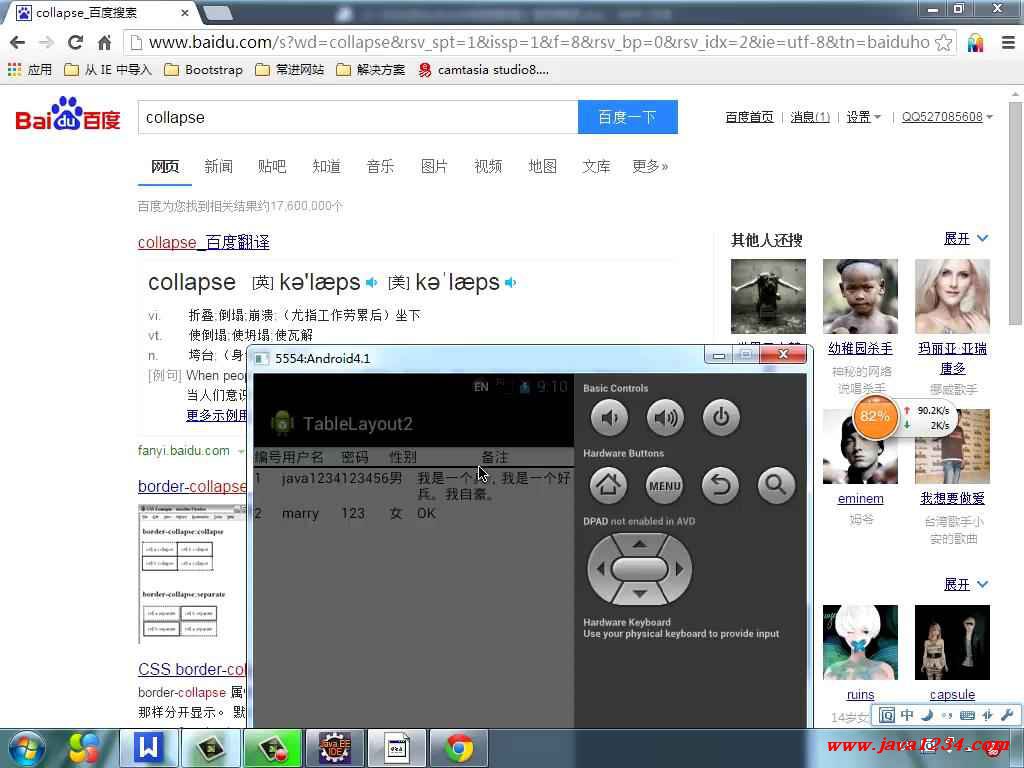Switch to Chrome in taskbar
This screenshot has width=1024, height=768.
click(x=459, y=748)
